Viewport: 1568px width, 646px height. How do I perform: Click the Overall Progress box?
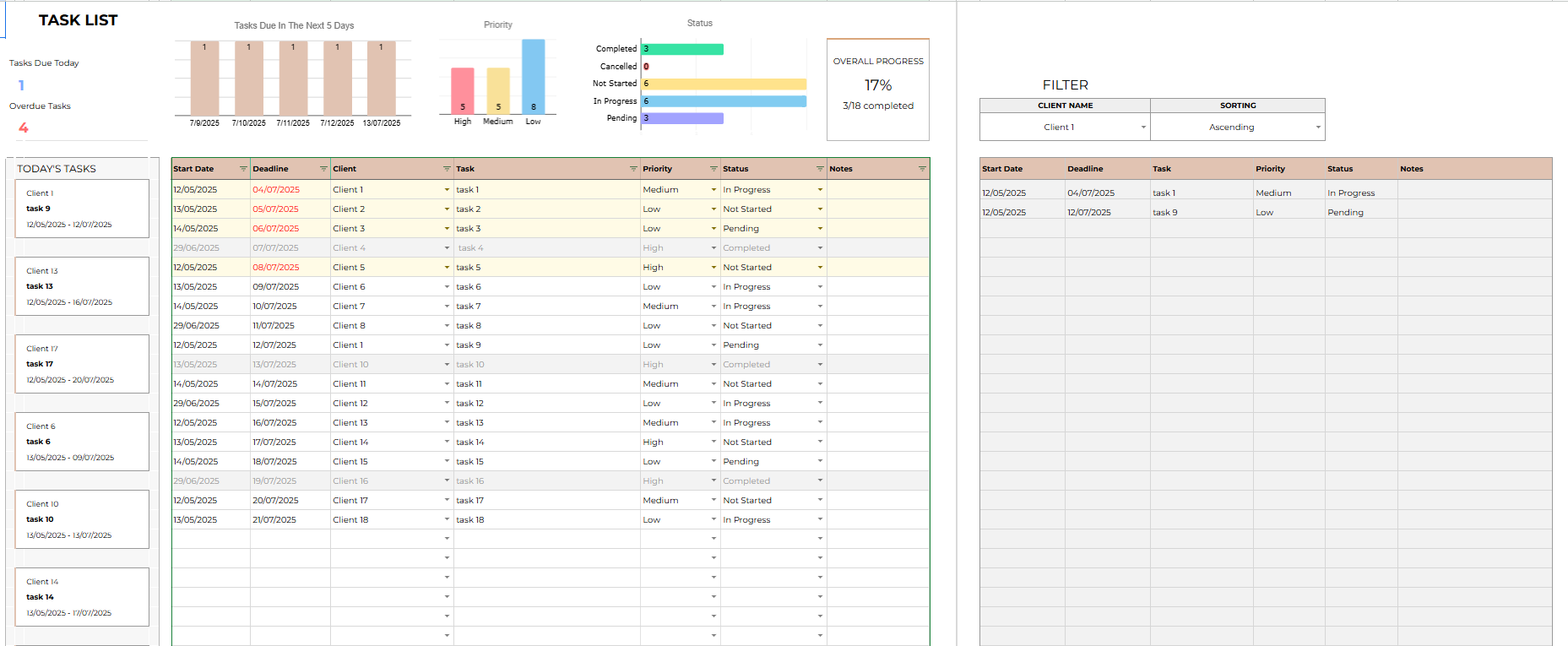point(878,89)
